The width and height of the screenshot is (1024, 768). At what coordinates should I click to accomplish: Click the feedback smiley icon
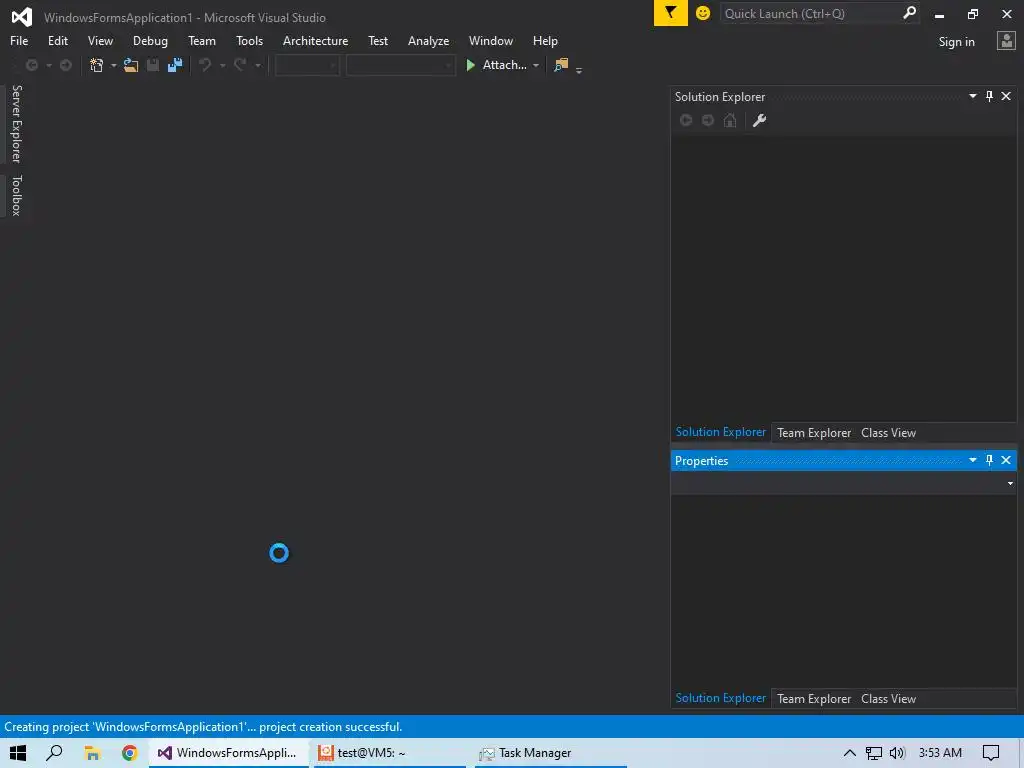click(x=703, y=13)
